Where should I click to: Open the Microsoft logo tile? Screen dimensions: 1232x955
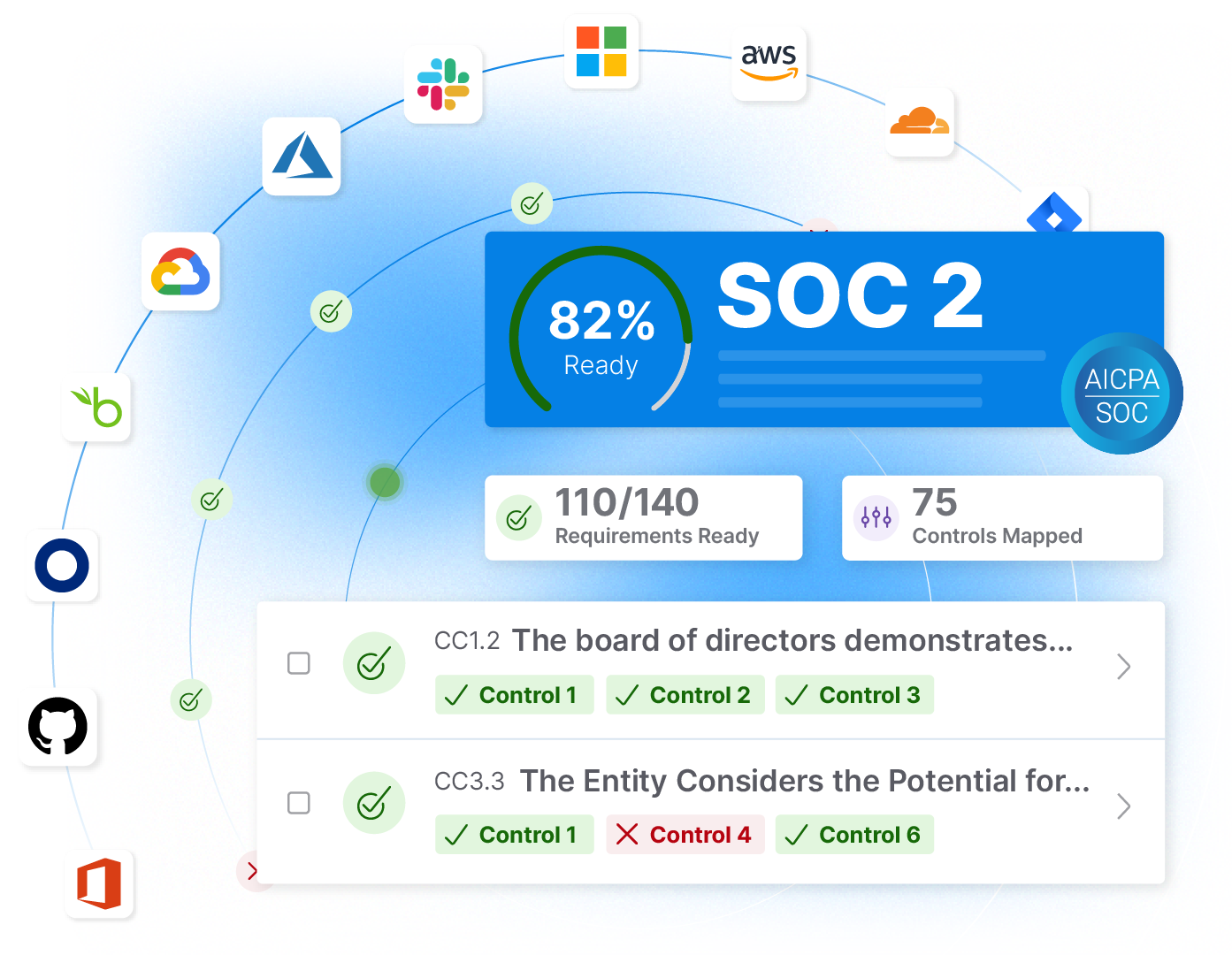click(x=601, y=51)
